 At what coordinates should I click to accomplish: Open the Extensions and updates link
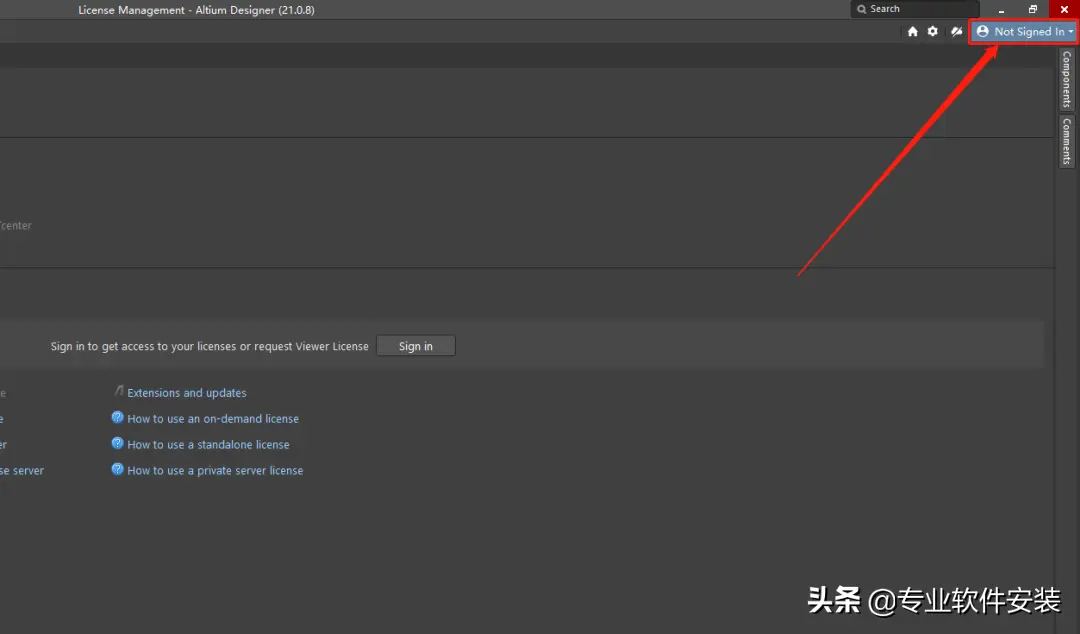click(x=187, y=393)
